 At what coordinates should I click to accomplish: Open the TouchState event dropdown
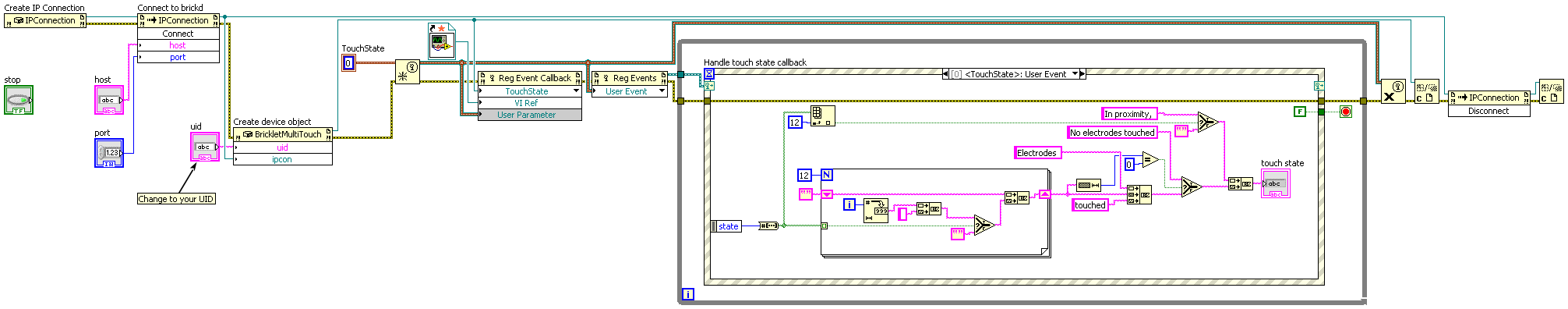pos(577,91)
